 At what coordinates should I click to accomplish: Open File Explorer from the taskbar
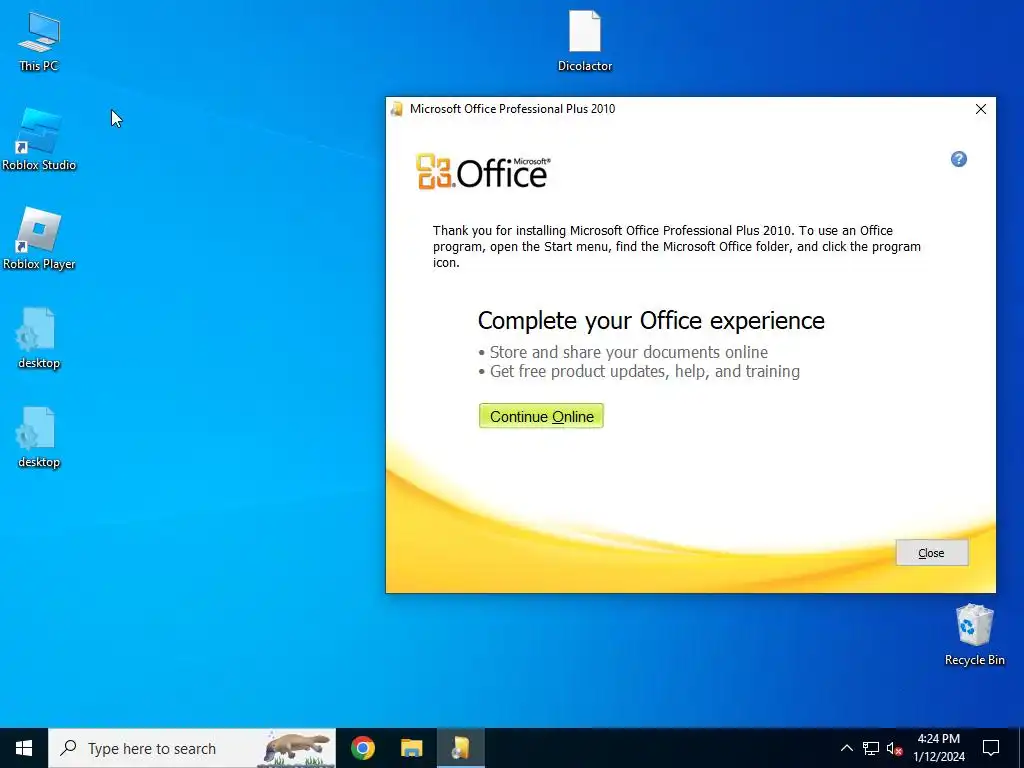point(411,748)
